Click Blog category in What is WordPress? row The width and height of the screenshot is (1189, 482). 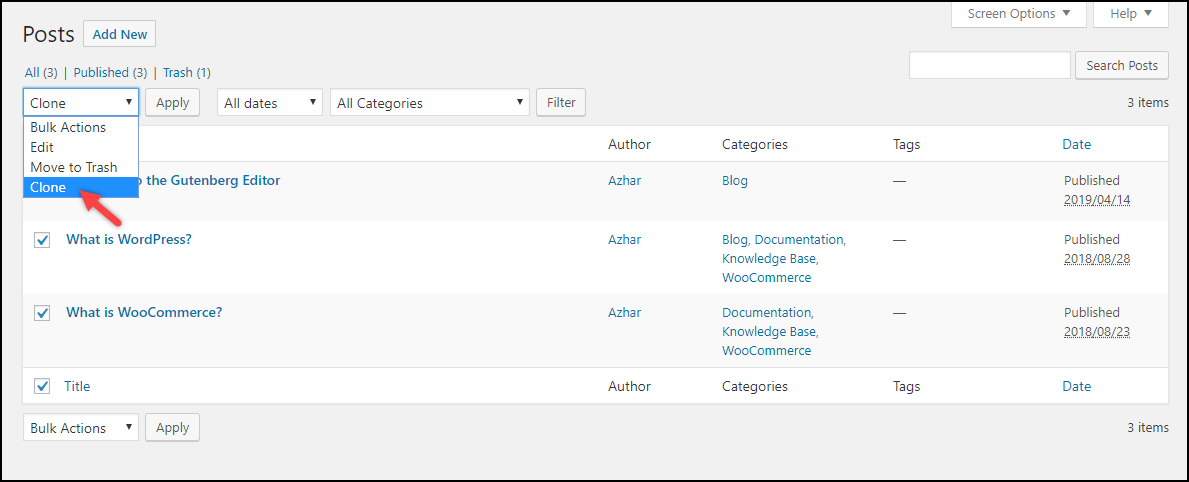tap(735, 239)
